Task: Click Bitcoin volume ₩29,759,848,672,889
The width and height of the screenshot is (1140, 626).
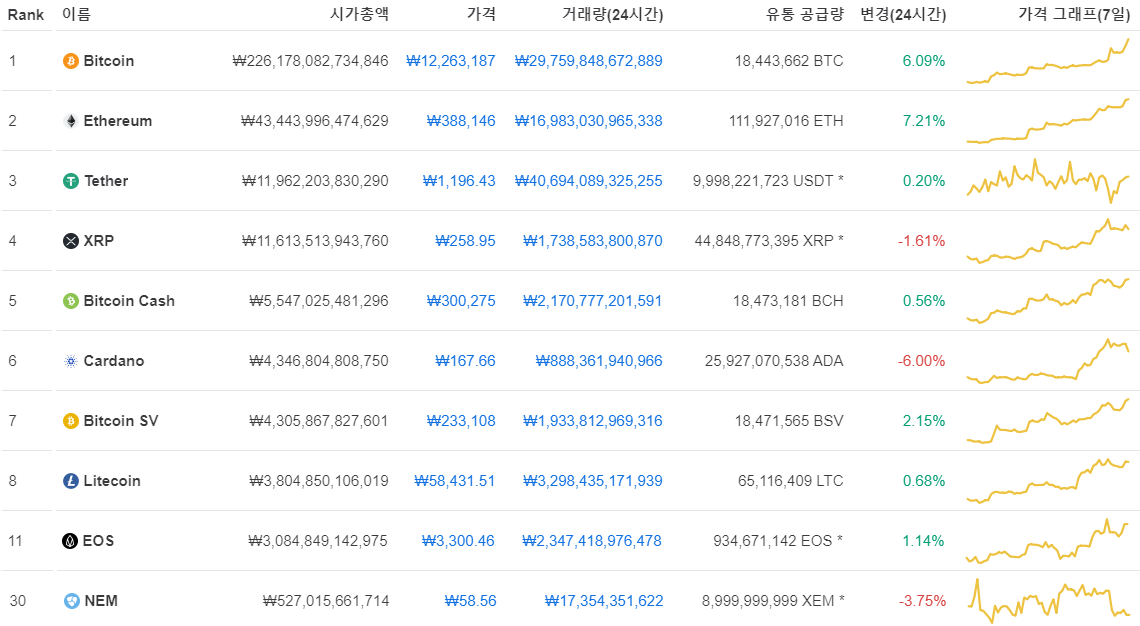Action: [589, 61]
